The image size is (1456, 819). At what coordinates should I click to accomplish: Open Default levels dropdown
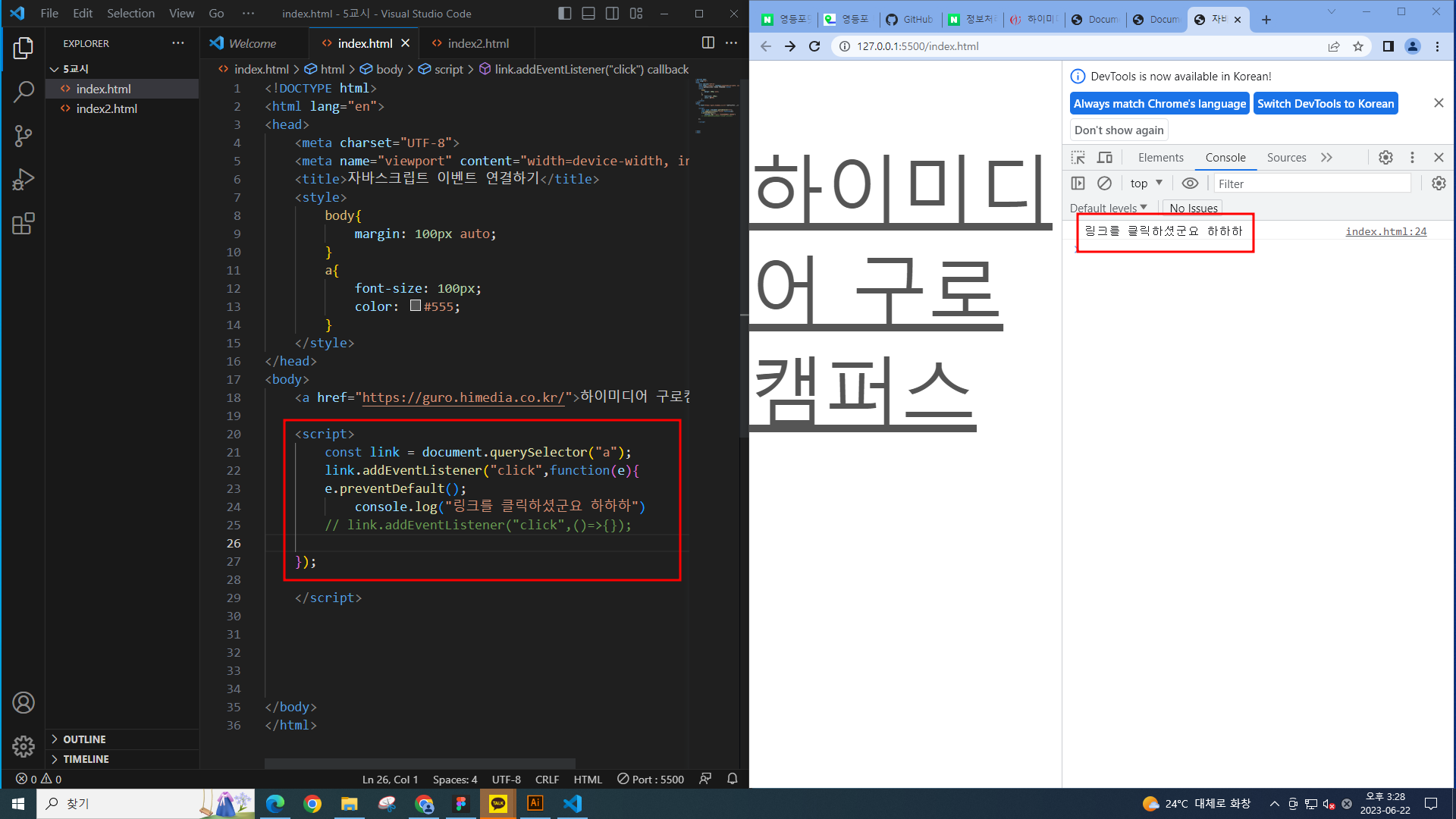[x=1108, y=208]
